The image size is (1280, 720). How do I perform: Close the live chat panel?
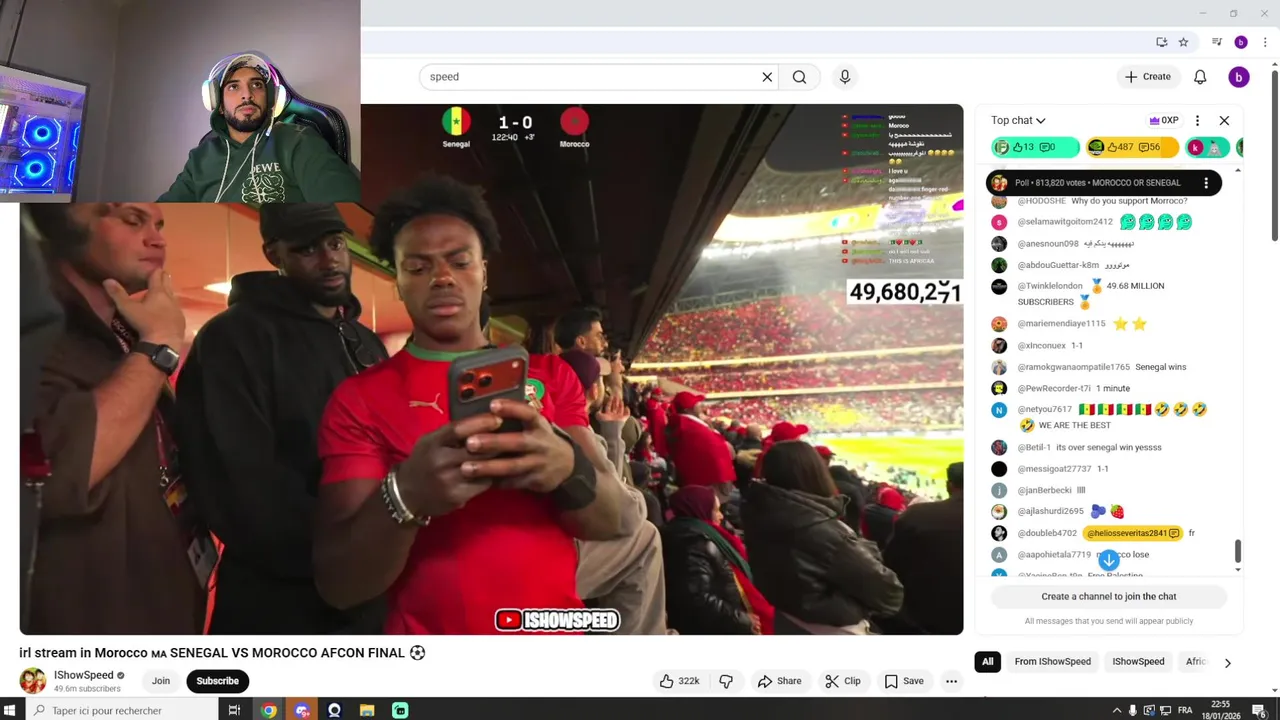click(x=1224, y=120)
